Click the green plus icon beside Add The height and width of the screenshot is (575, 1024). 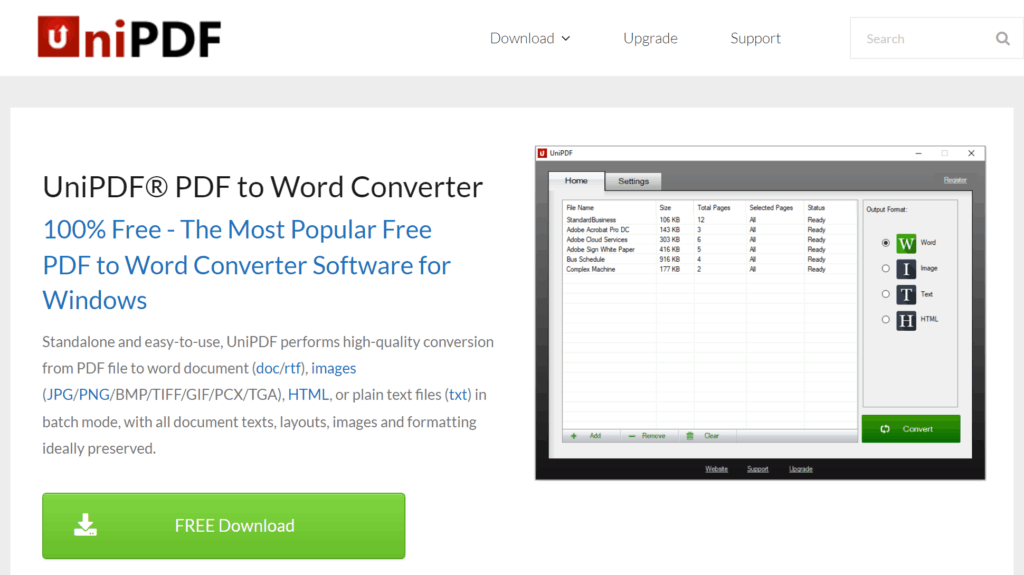(x=573, y=436)
